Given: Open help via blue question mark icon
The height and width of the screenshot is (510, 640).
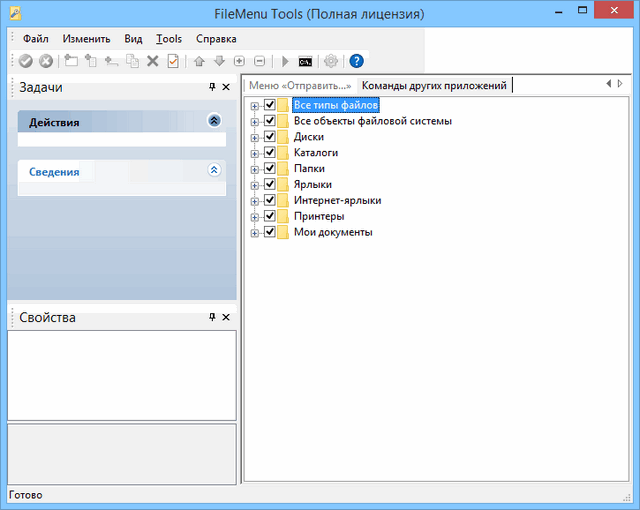Looking at the screenshot, I should [x=356, y=61].
